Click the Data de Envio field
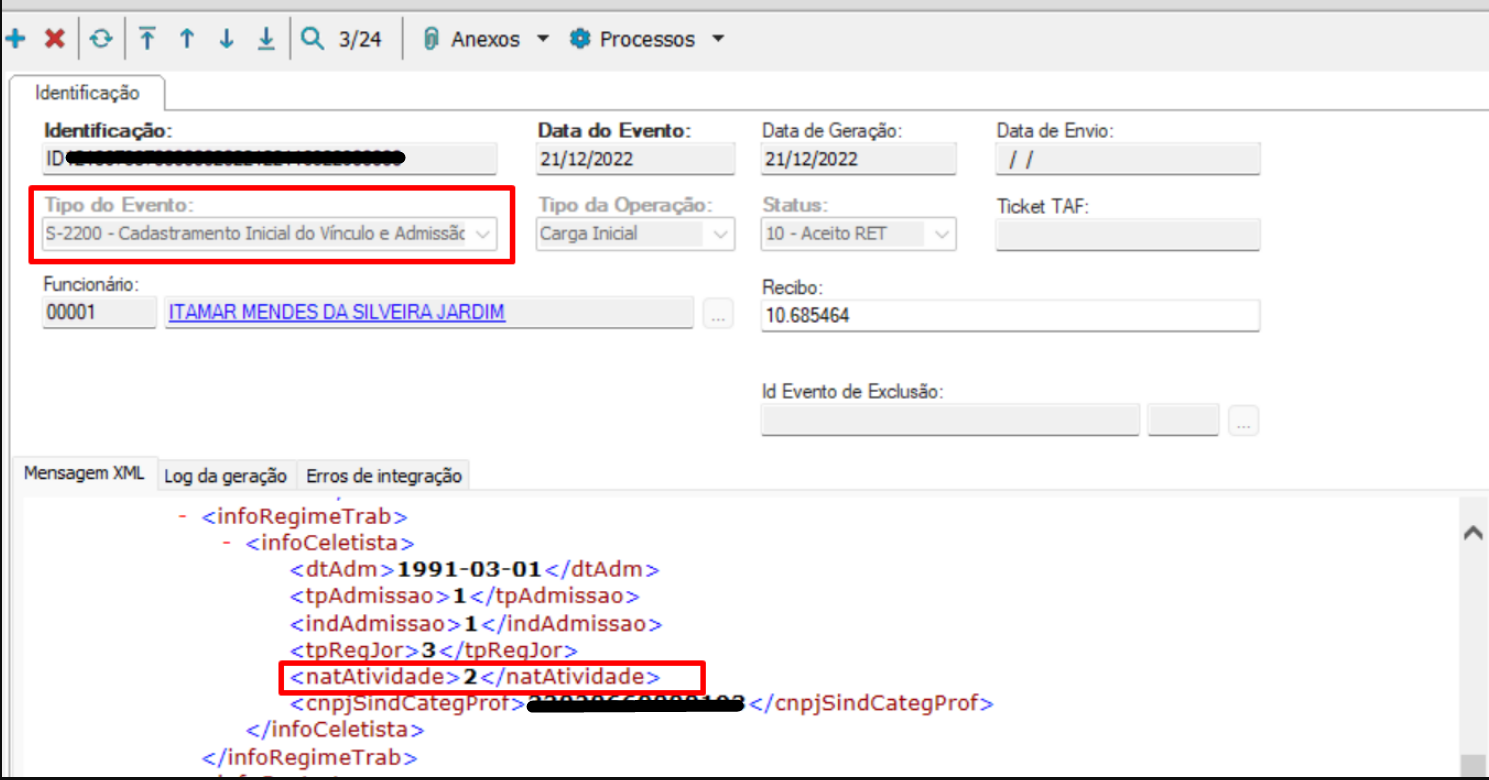The width and height of the screenshot is (1489, 780). click(x=1128, y=159)
